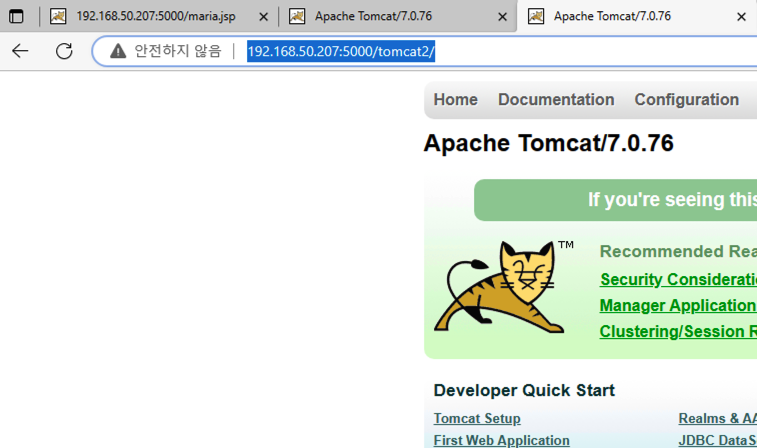Viewport: 757px width, 448px height.
Task: Open the First Web Application link
Action: (502, 440)
